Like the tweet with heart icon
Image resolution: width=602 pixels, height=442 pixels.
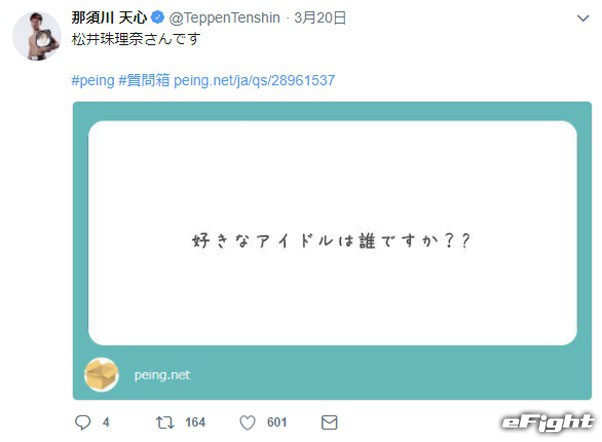(247, 422)
